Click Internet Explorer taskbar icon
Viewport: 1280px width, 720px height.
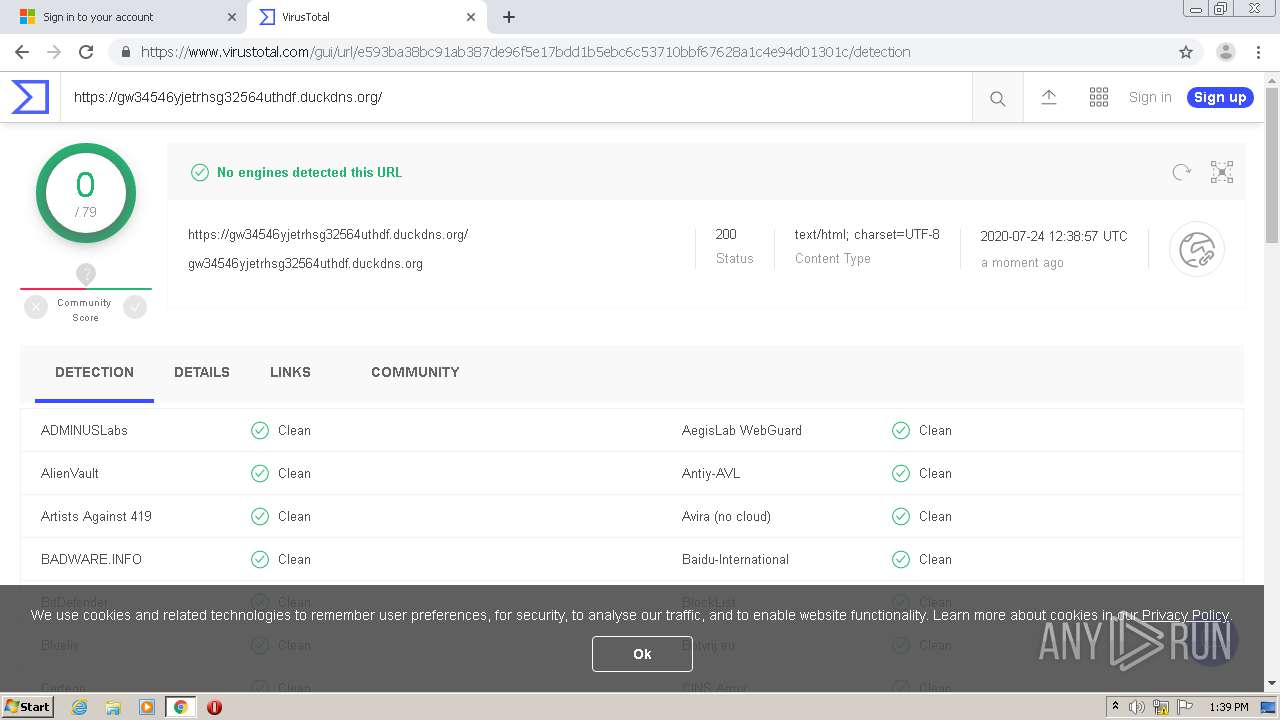[x=80, y=707]
